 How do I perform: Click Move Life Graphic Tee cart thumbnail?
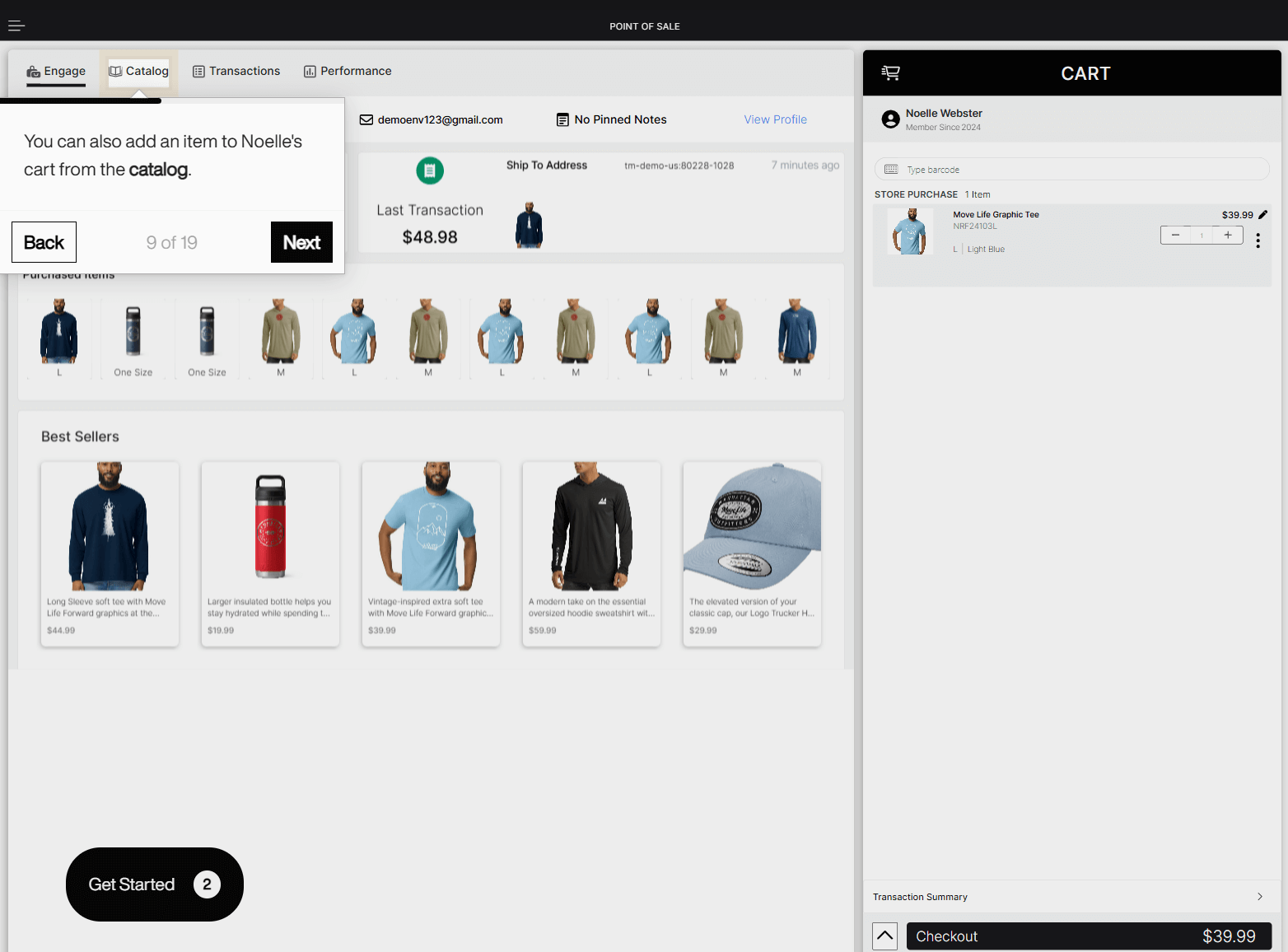[x=910, y=231]
